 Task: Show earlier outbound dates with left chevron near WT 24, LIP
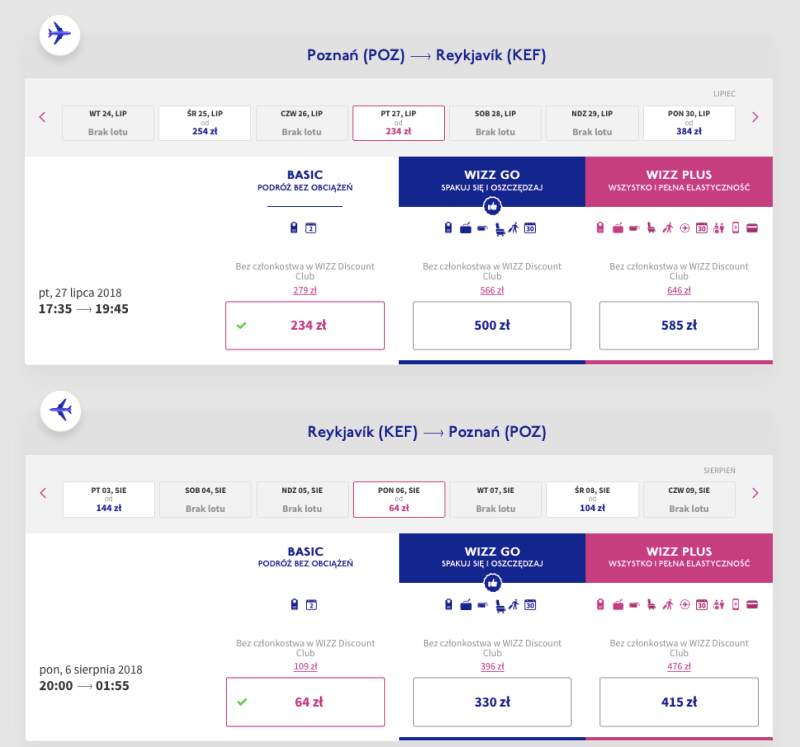click(x=43, y=117)
